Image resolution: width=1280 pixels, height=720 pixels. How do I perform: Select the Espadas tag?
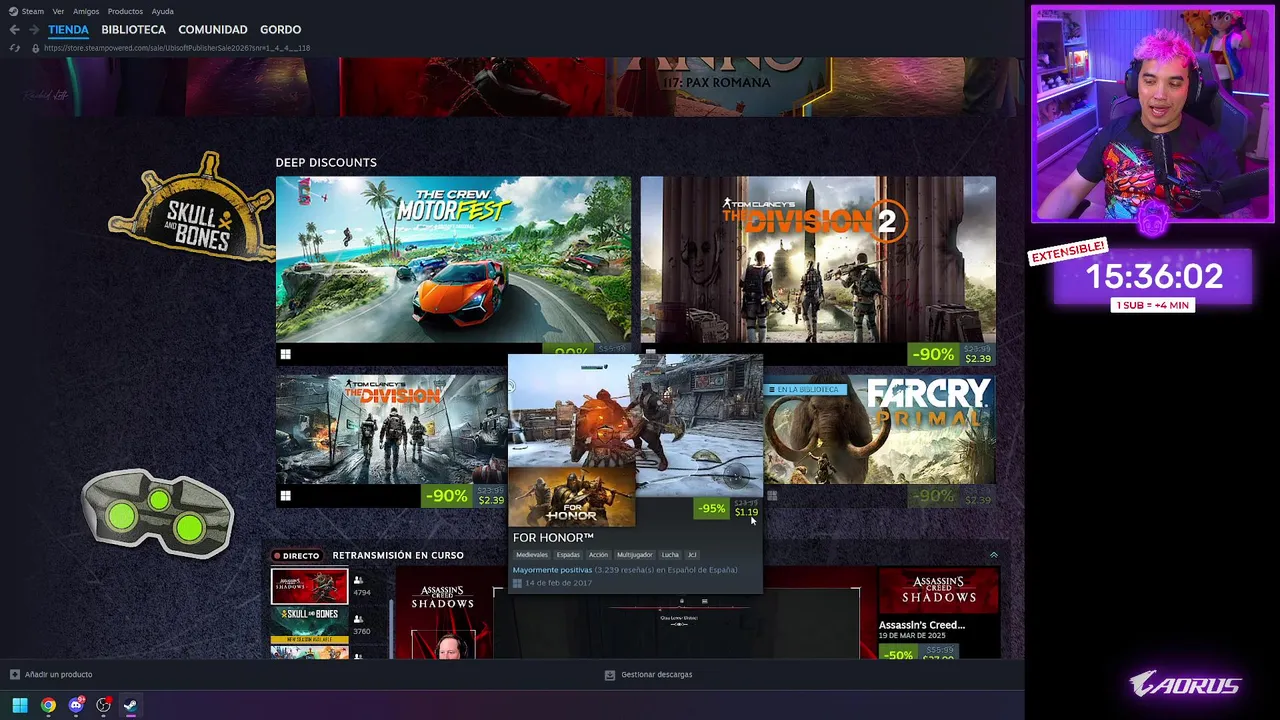point(568,555)
